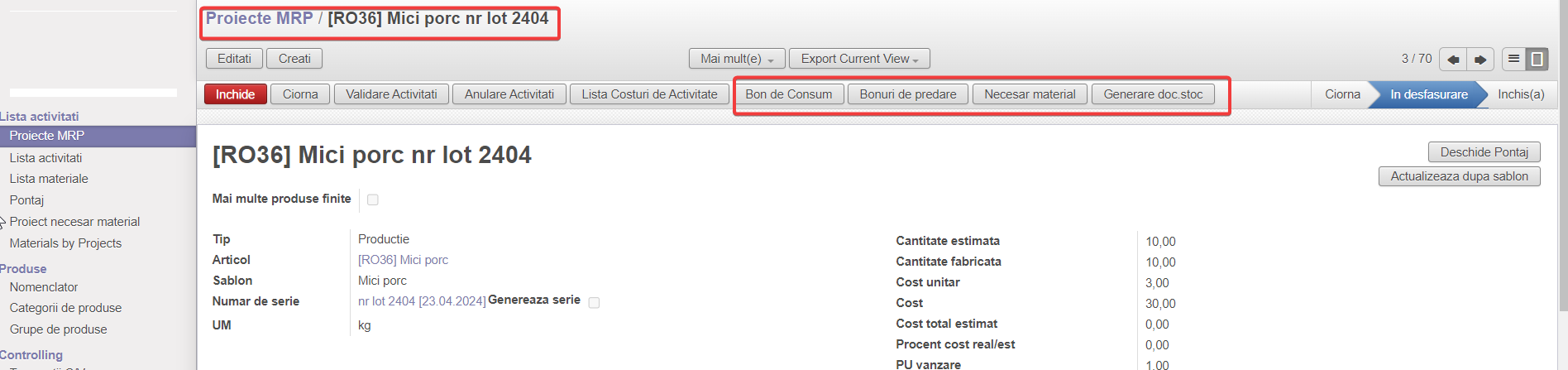Switch to form view icon
The width and height of the screenshot is (1568, 370).
click(1537, 59)
